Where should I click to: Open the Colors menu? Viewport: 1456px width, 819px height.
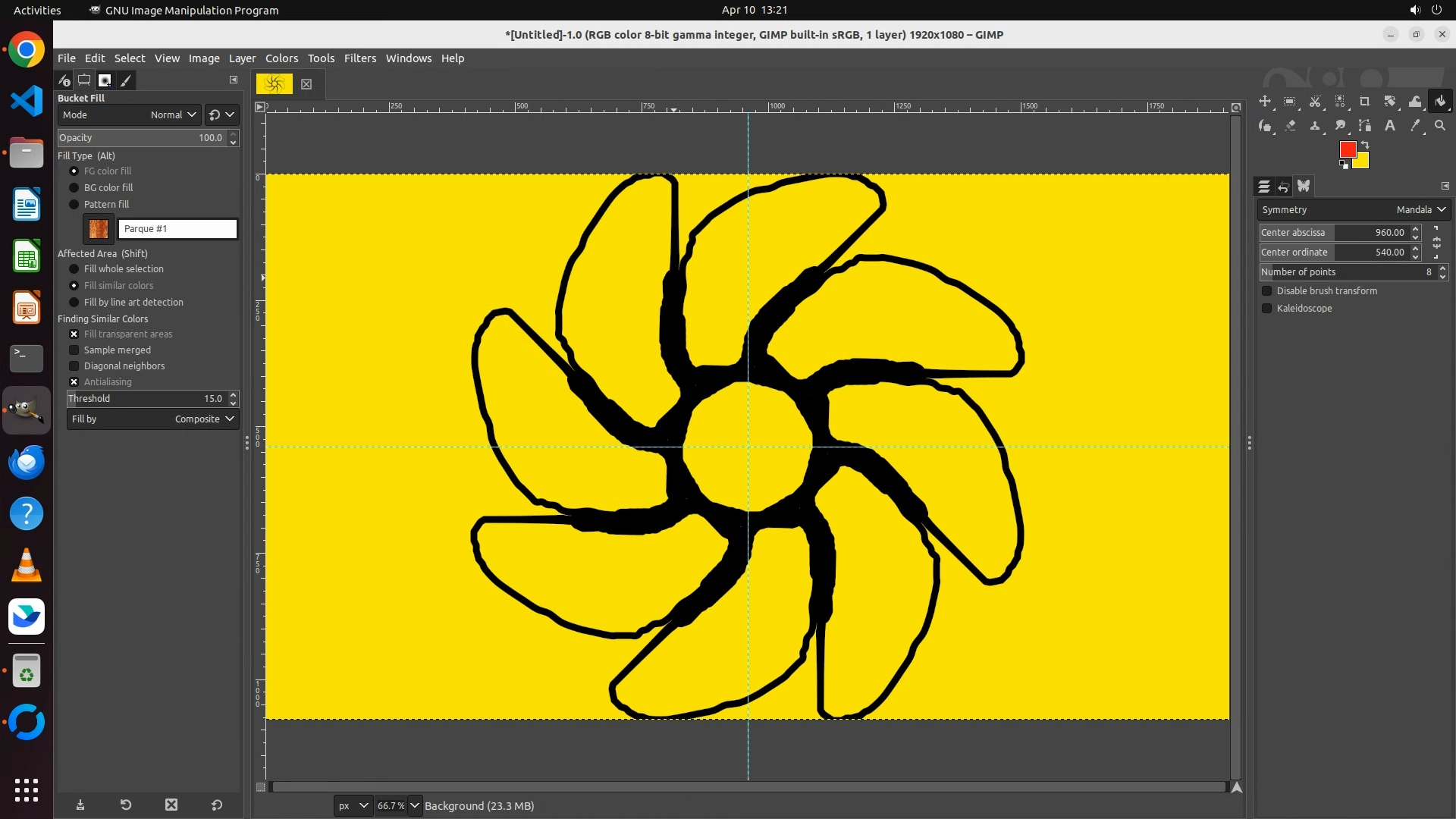(x=281, y=58)
